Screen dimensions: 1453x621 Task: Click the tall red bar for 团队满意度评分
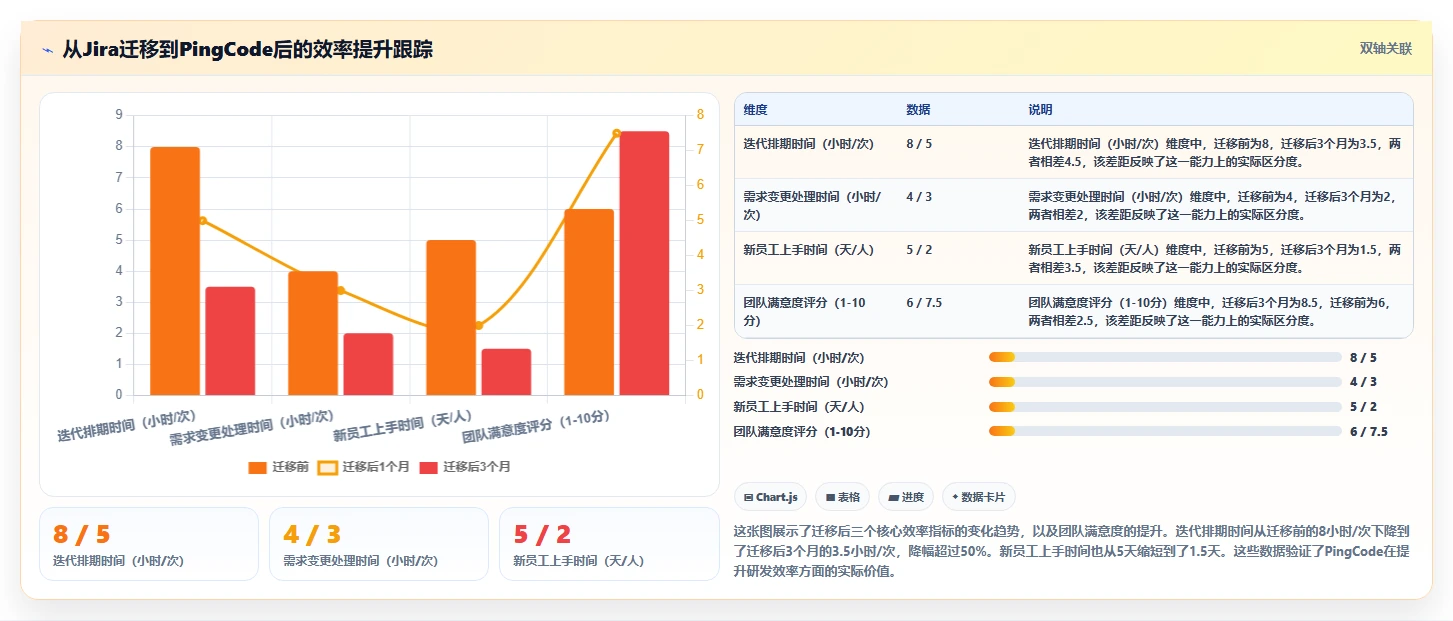pyautogui.click(x=644, y=263)
